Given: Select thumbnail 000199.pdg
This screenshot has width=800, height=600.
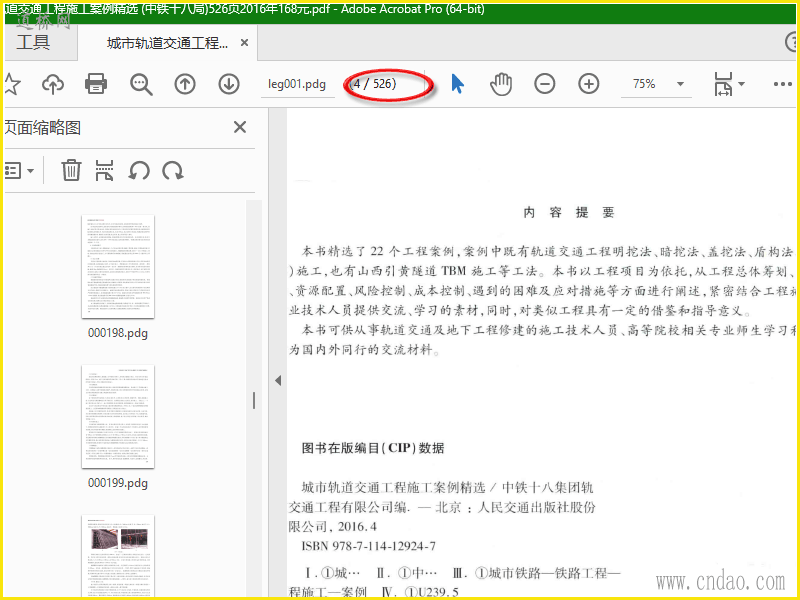Looking at the screenshot, I should coord(118,417).
